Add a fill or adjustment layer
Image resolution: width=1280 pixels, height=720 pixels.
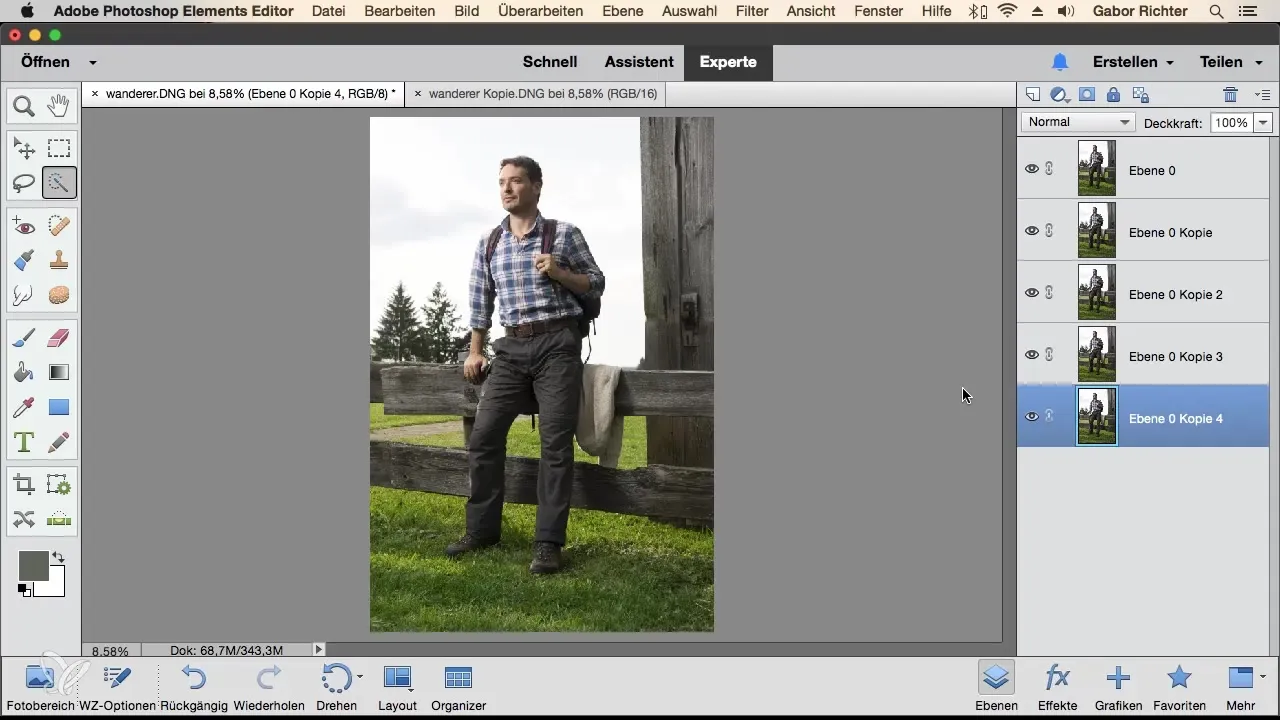1060,95
